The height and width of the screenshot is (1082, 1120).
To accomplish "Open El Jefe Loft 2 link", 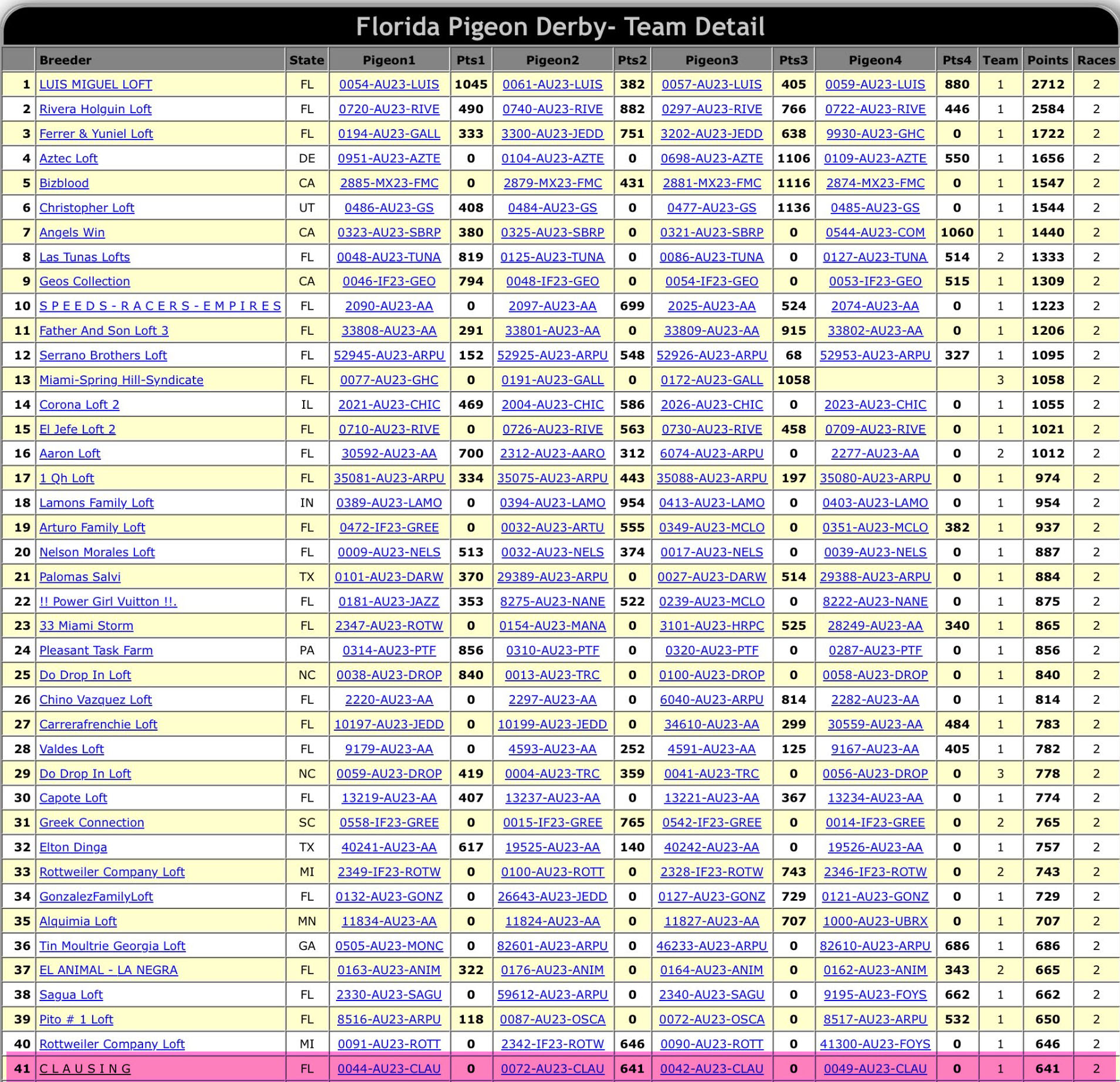I will click(77, 429).
